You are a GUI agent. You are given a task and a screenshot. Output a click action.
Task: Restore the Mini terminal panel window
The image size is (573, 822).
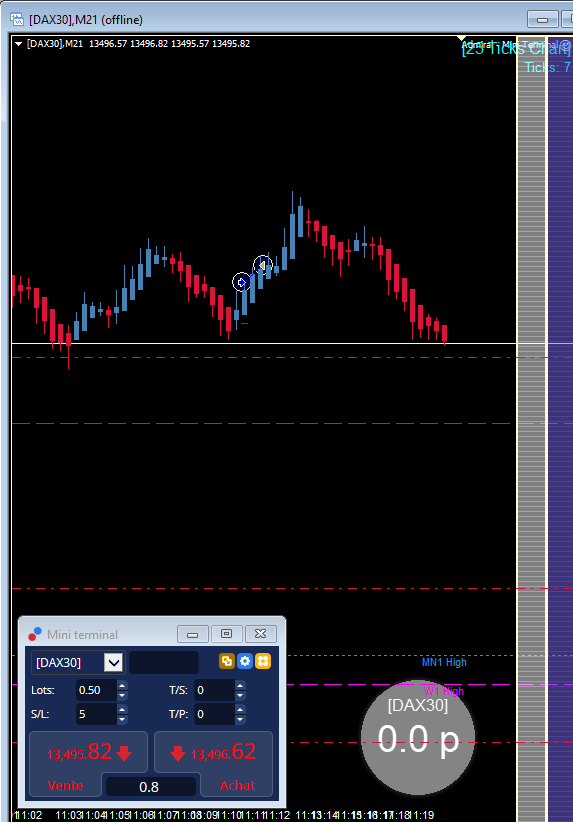(x=226, y=634)
